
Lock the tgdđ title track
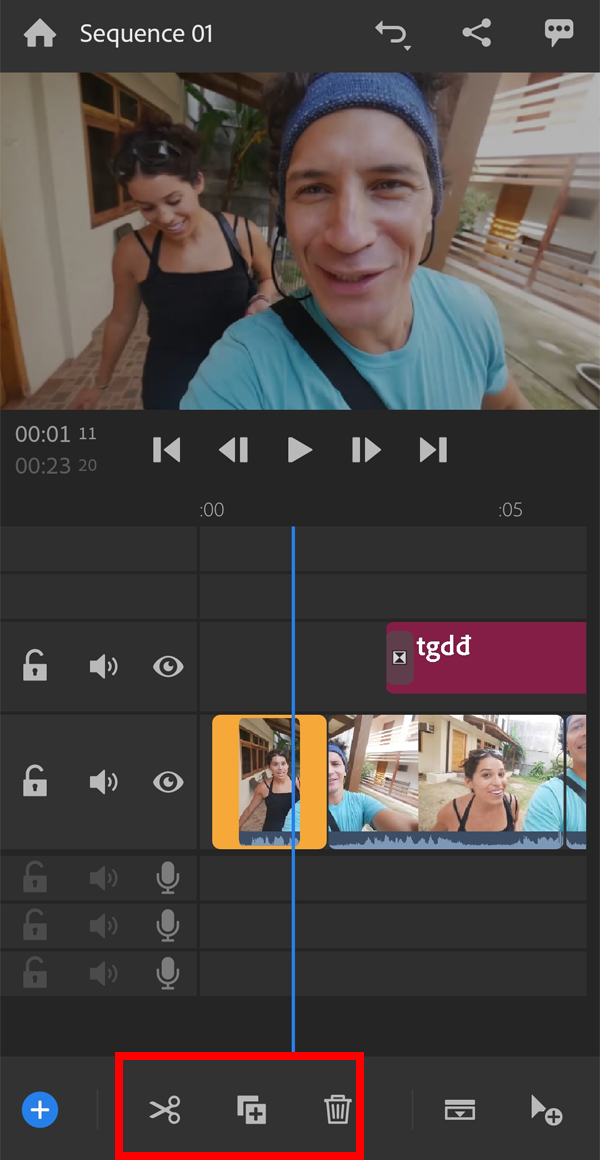[35, 667]
